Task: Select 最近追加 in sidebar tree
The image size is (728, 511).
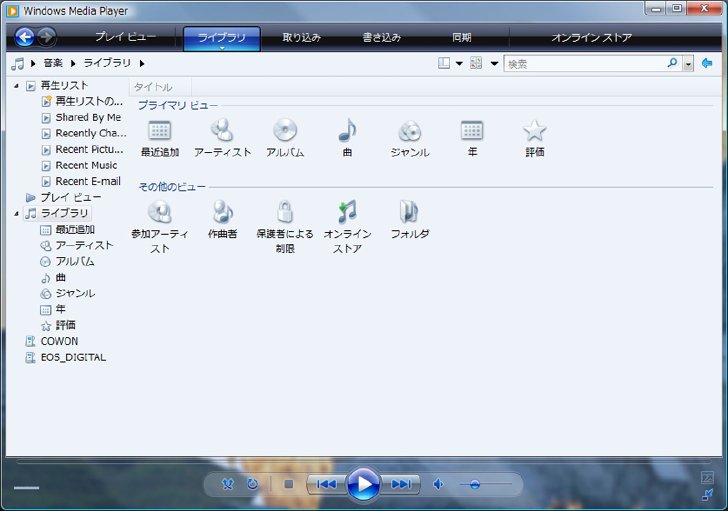Action: [75, 229]
